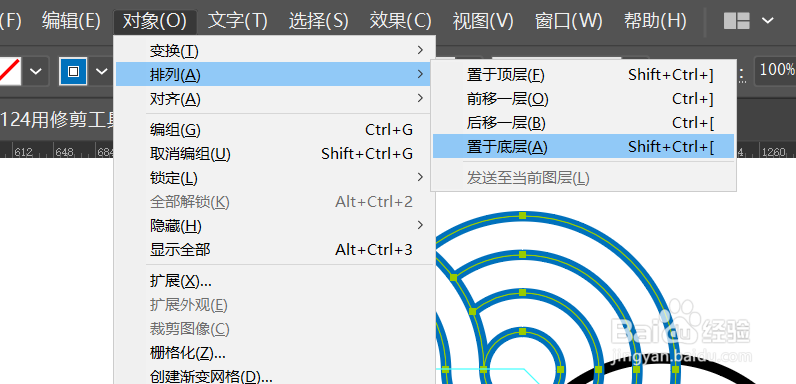
Task: Expand the 变换(T) submenu
Action: point(276,51)
